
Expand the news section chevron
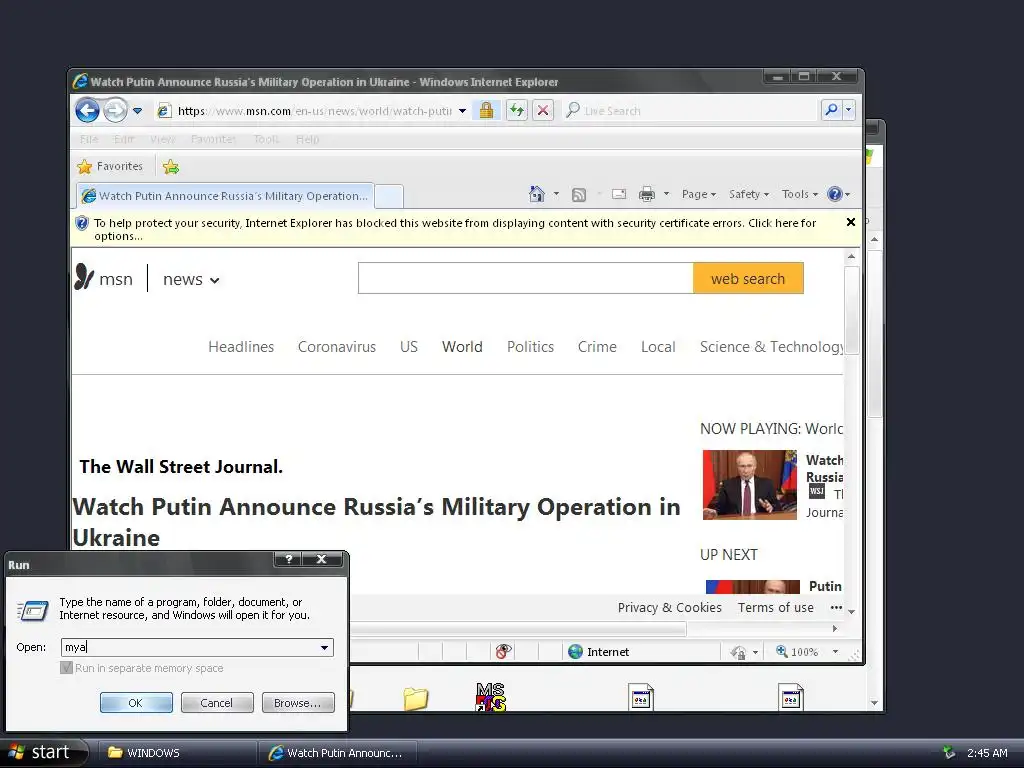coord(214,280)
